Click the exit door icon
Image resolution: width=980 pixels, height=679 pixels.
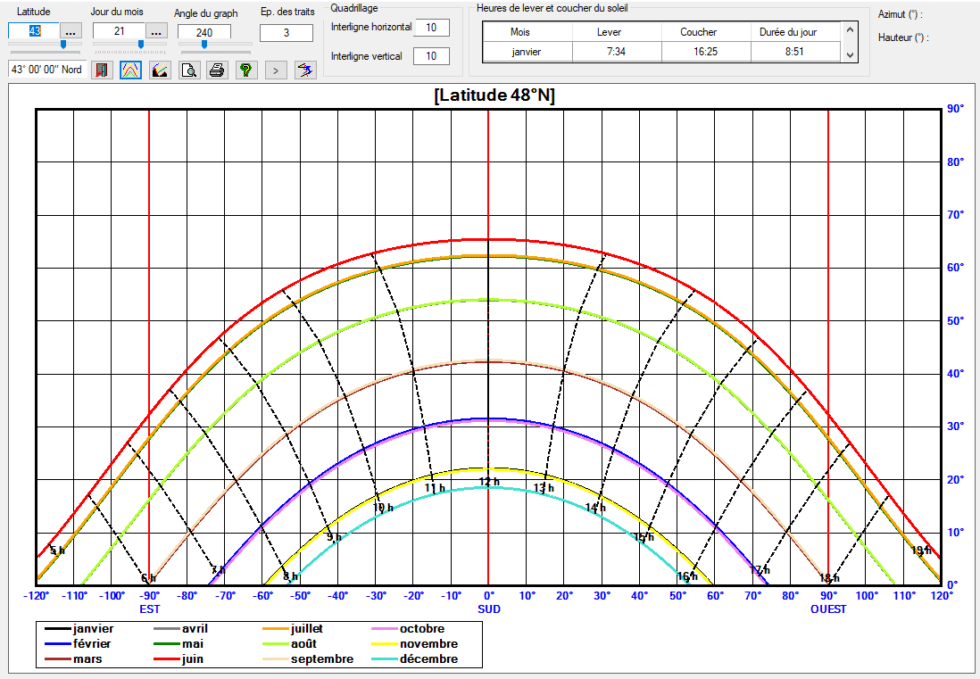pyautogui.click(x=101, y=70)
